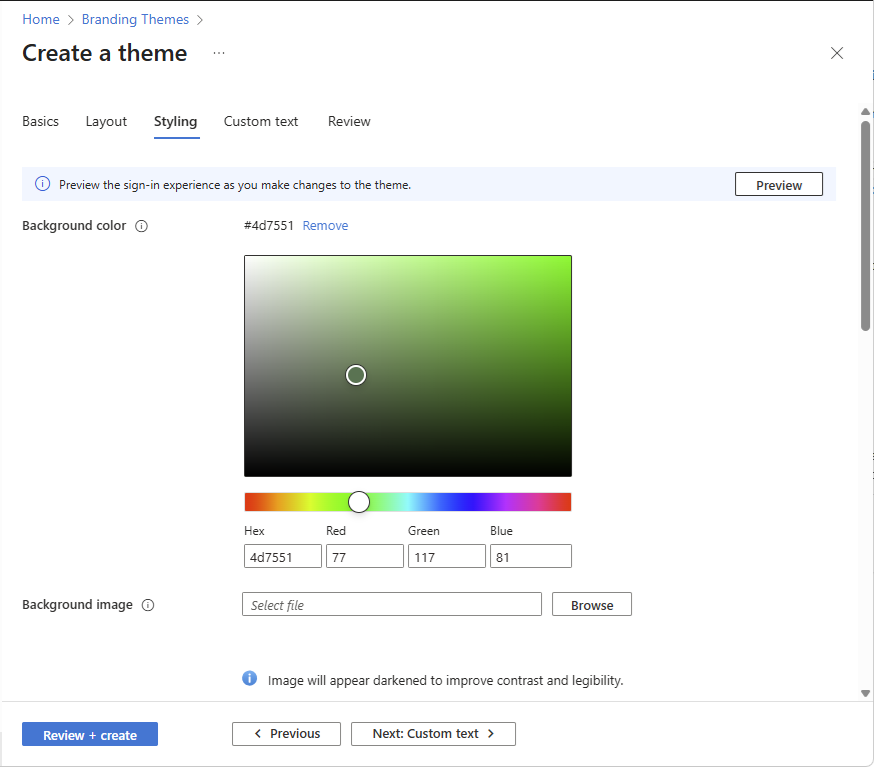
Task: Open the Layout tab
Action: point(106,121)
